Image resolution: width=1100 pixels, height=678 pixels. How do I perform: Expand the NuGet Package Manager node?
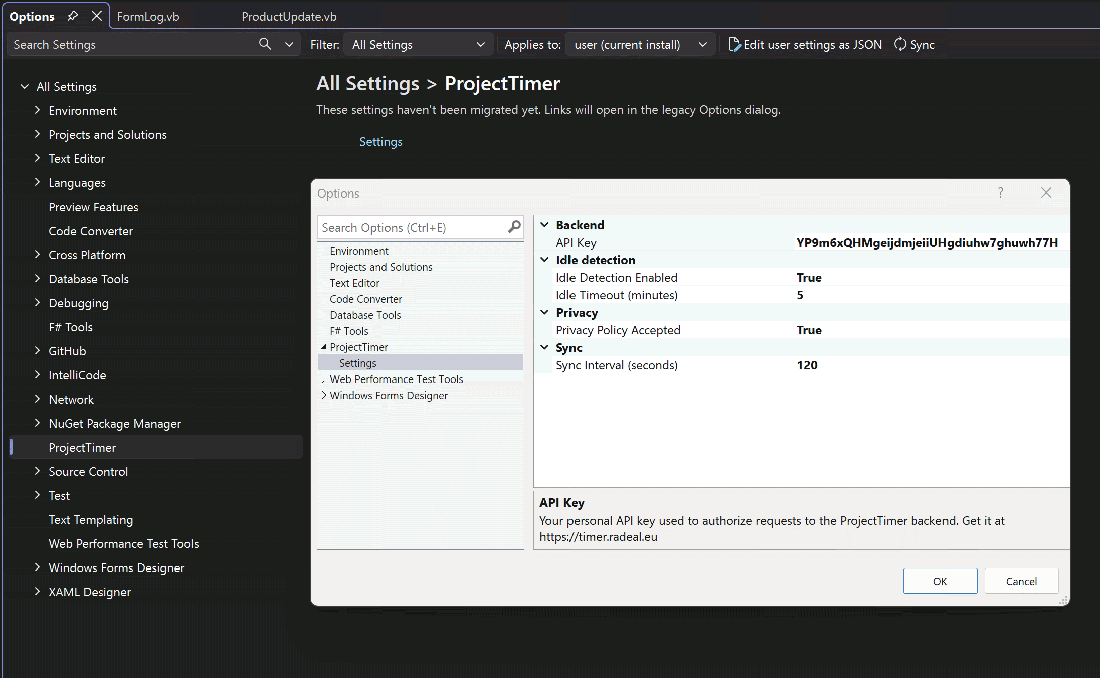(37, 423)
